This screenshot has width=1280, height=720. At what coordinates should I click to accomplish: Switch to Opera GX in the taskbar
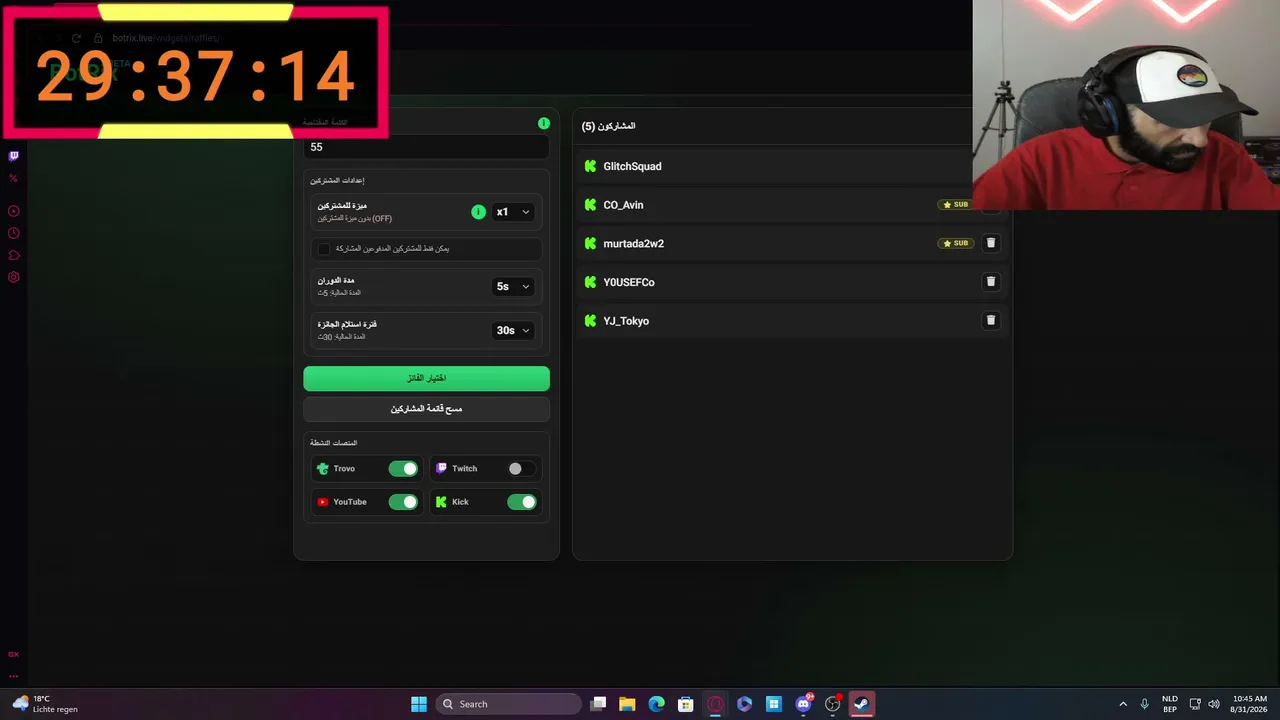pyautogui.click(x=715, y=704)
